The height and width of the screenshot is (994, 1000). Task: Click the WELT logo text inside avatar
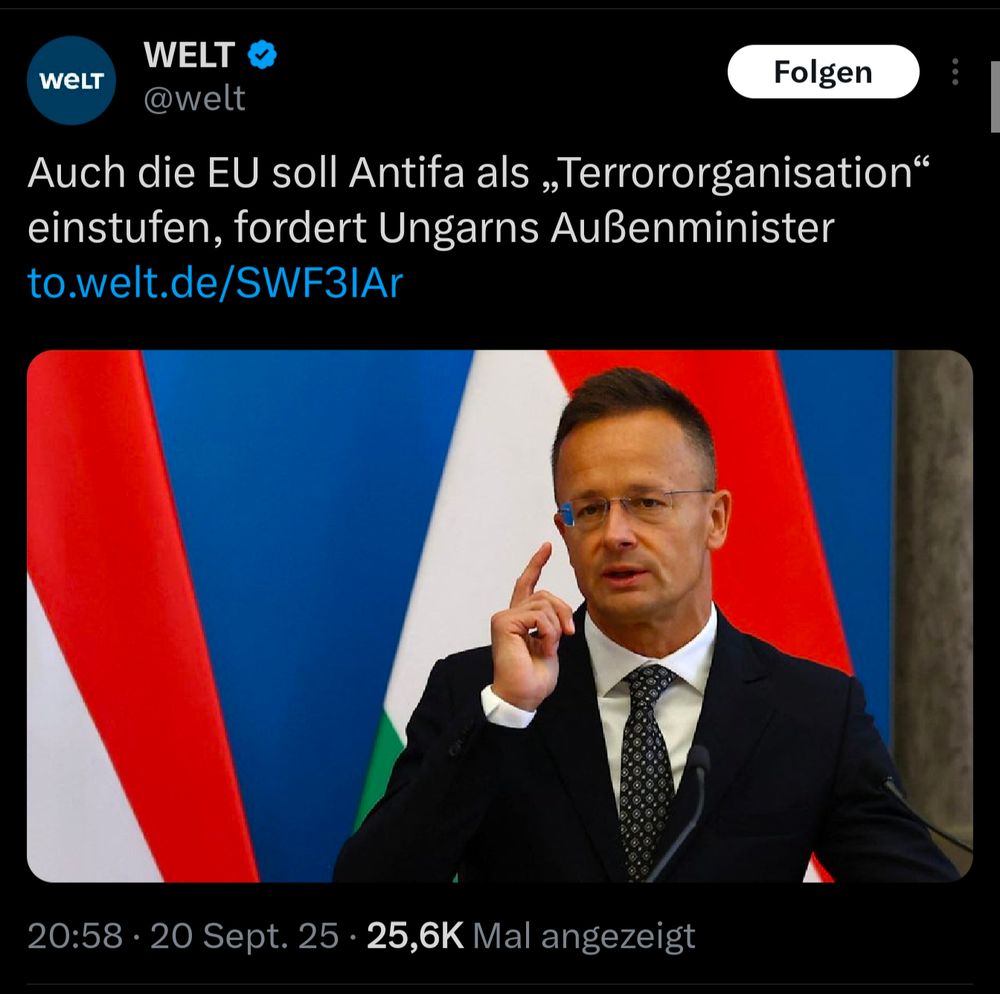[71, 81]
